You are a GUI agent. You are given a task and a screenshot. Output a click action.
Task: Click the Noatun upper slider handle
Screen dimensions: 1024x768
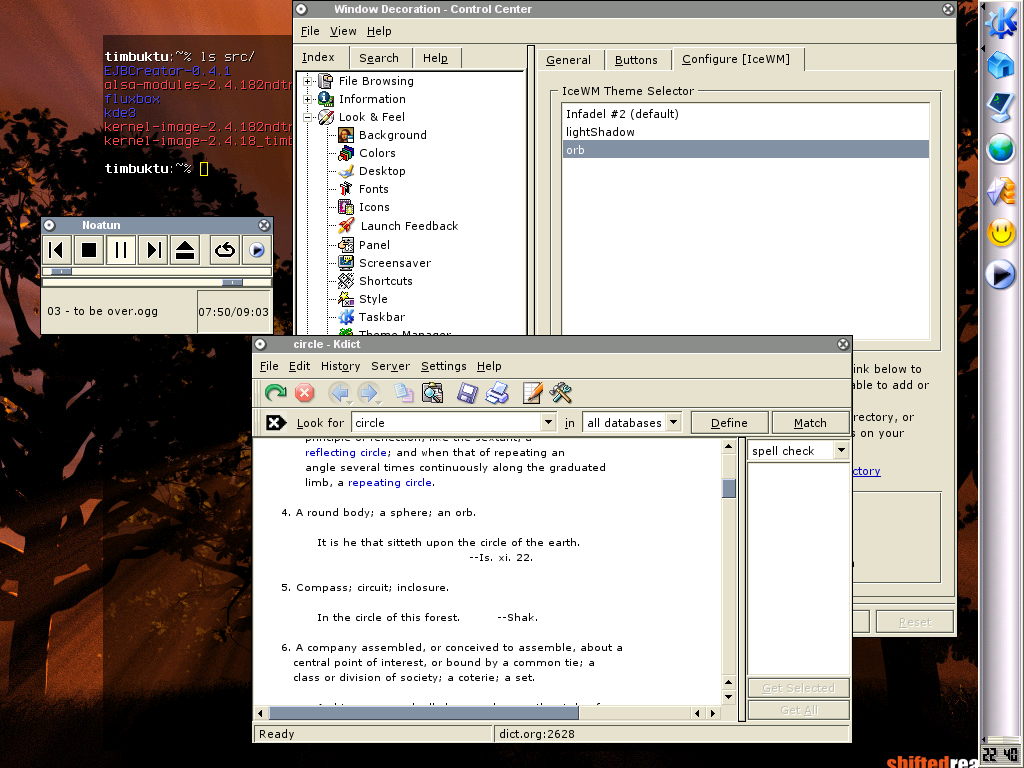[x=61, y=271]
